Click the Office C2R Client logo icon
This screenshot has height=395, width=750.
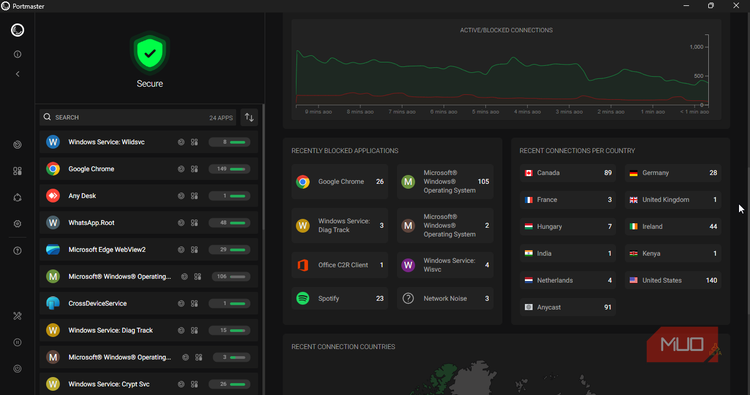point(303,265)
